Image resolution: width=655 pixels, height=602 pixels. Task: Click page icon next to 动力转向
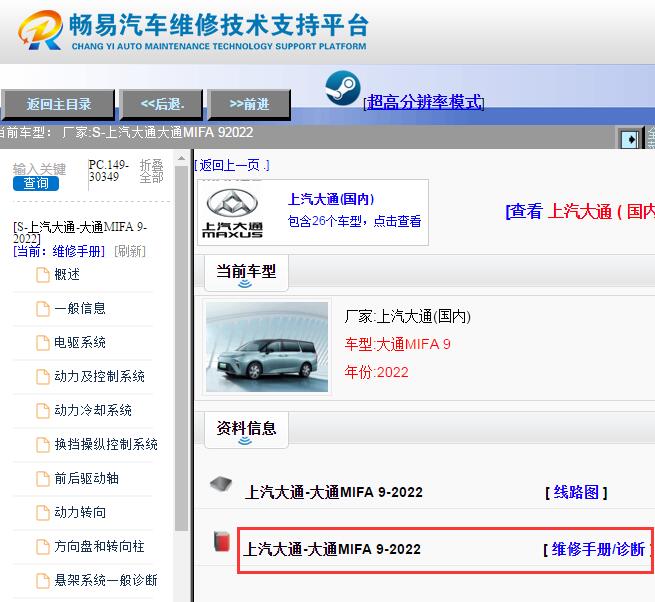tap(43, 513)
